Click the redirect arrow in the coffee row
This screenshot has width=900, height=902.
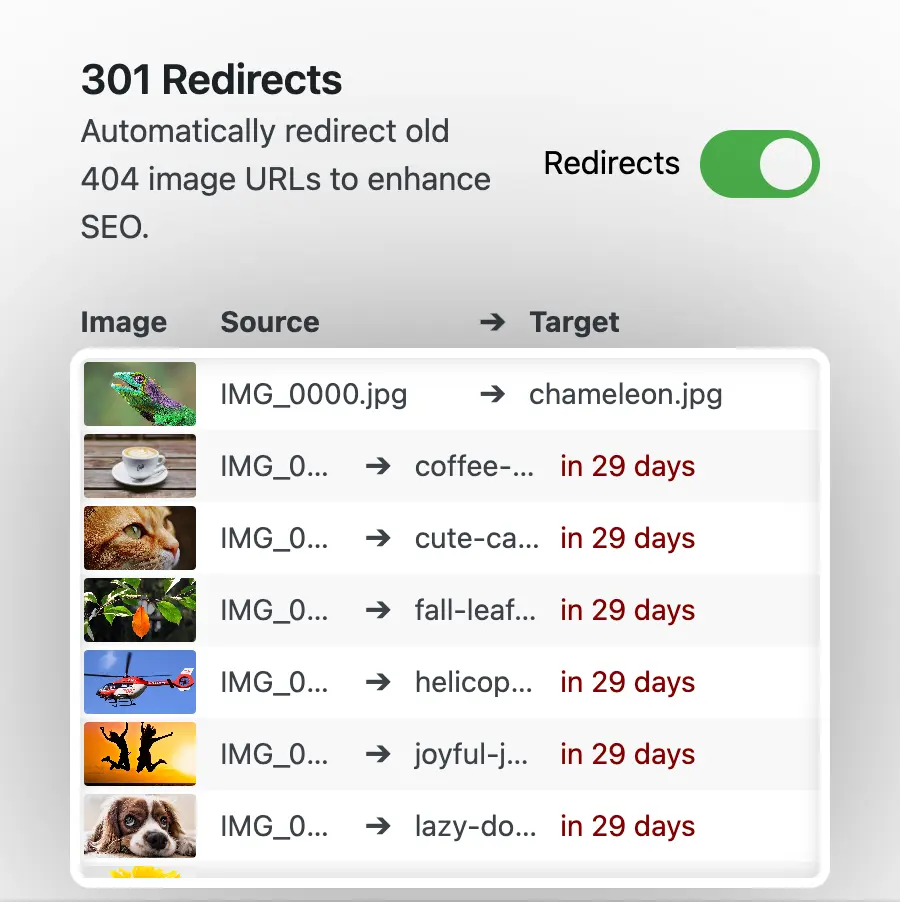click(377, 466)
